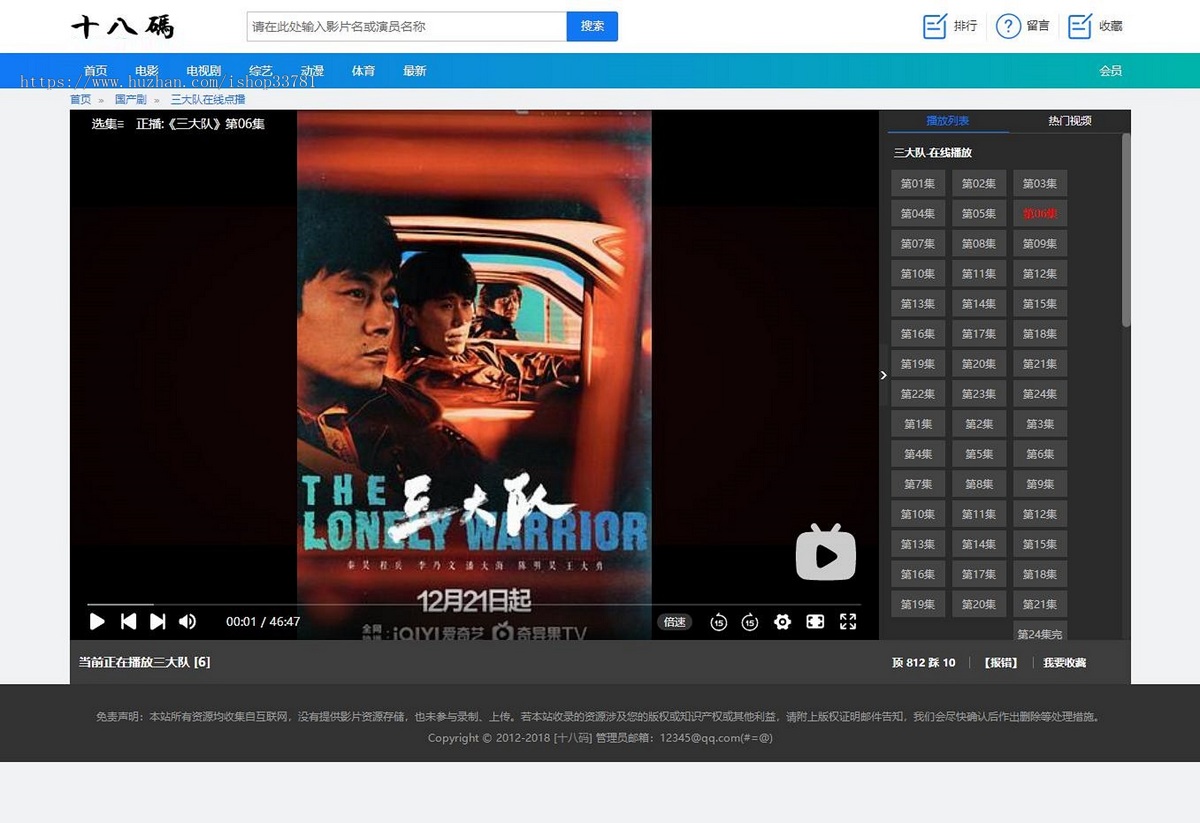Fast-forward 15 seconds icon
Image resolution: width=1200 pixels, height=823 pixels.
(750, 622)
